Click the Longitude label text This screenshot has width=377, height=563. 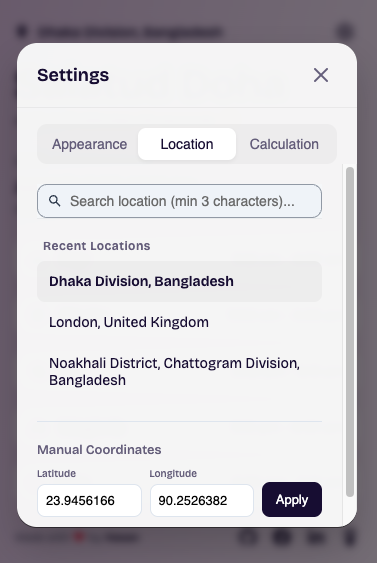click(173, 473)
